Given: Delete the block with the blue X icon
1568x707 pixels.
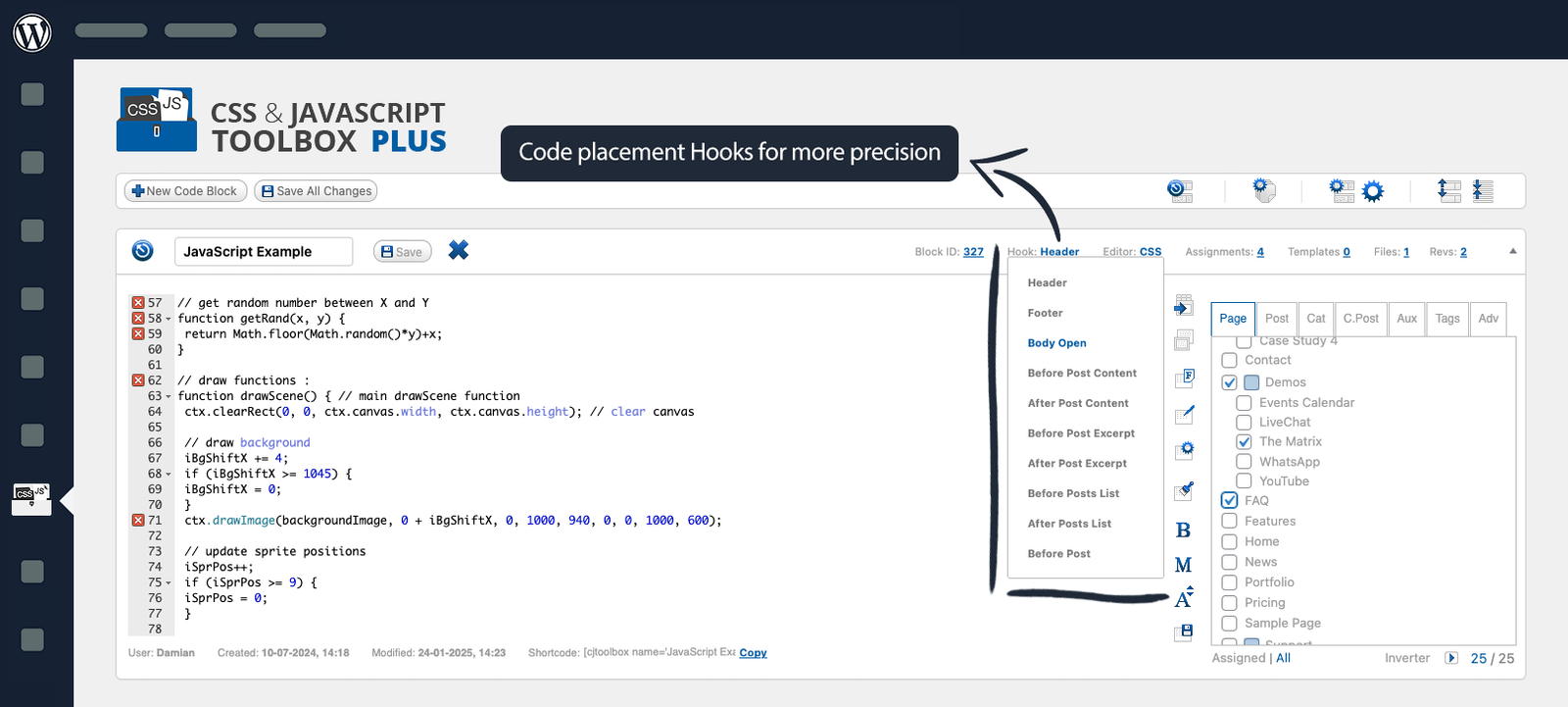Looking at the screenshot, I should point(458,250).
